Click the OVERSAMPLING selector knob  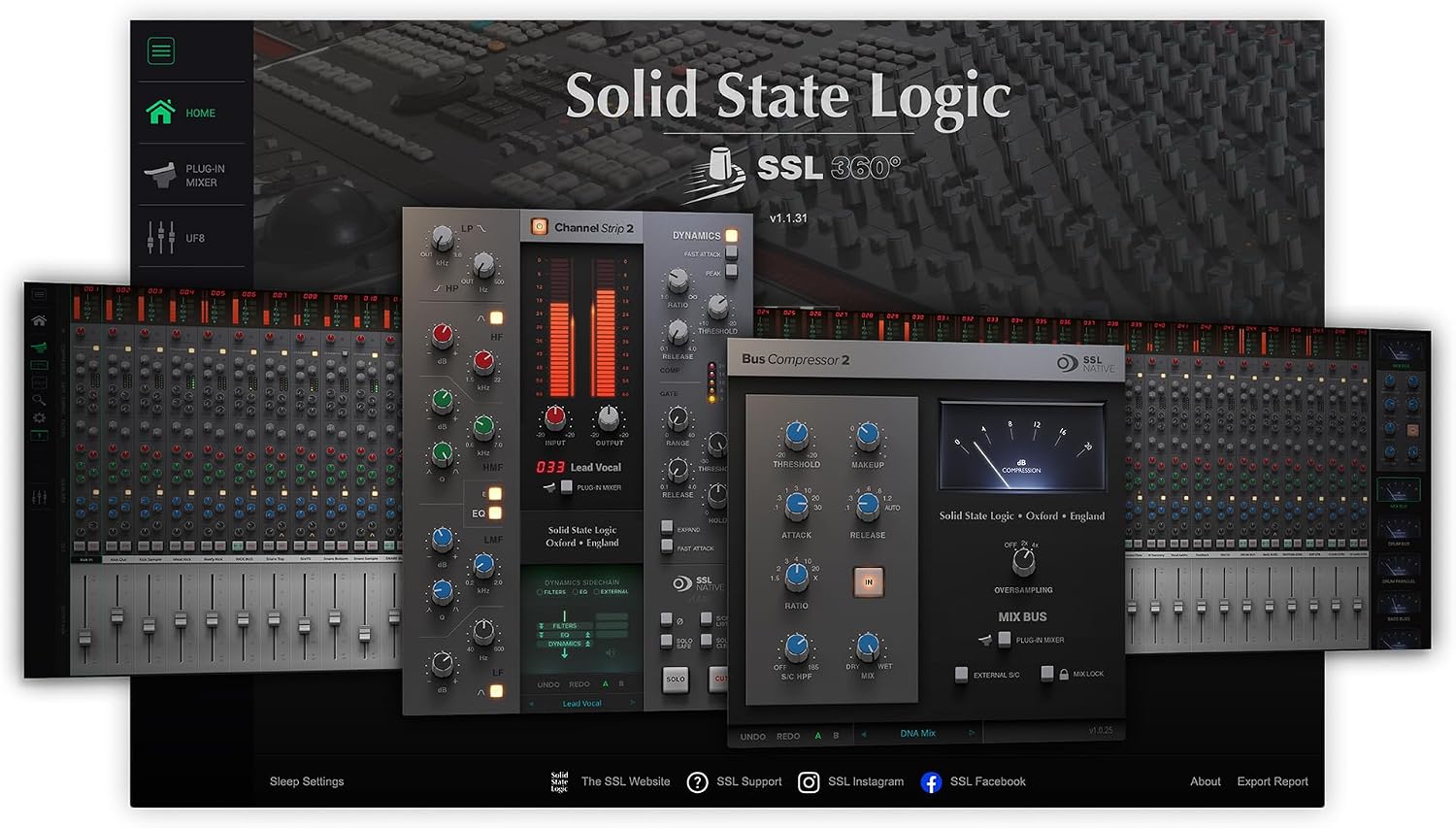pos(1023,562)
